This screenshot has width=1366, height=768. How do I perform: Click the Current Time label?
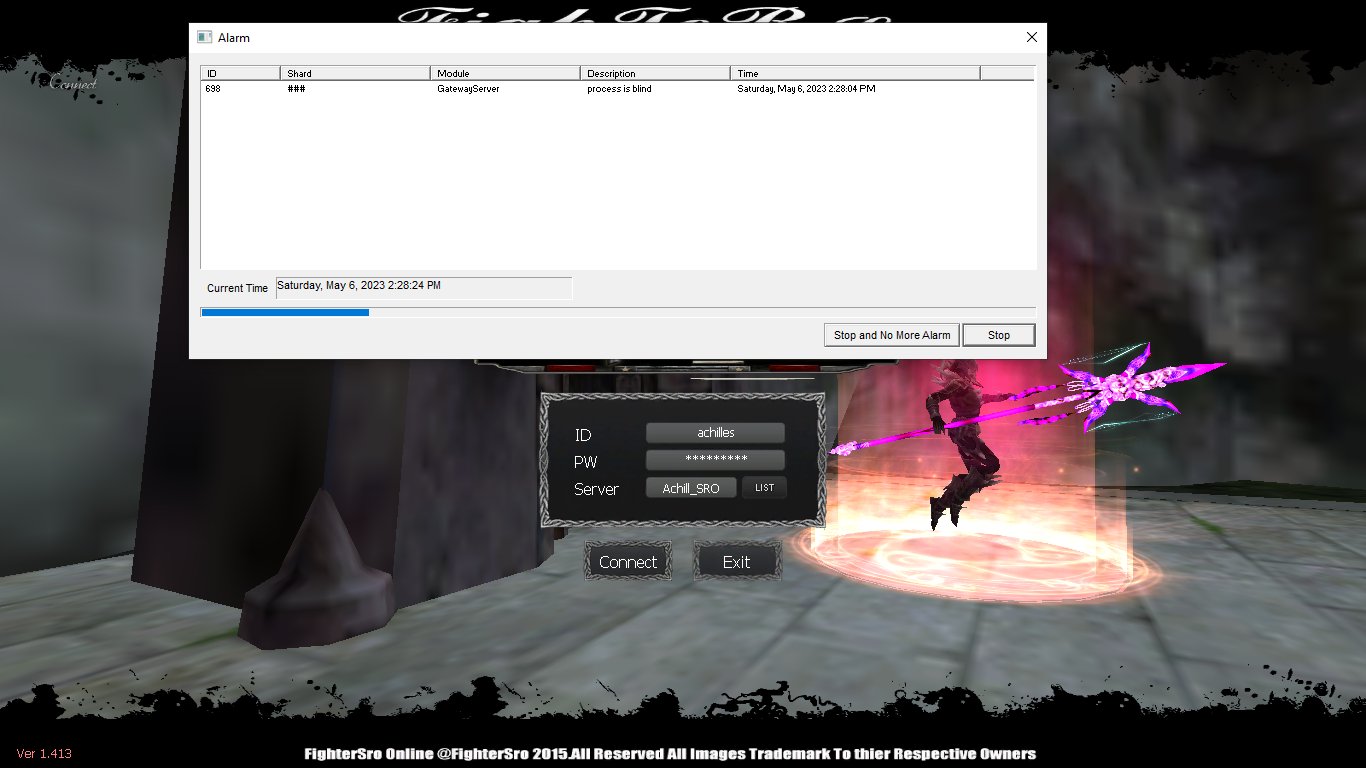[x=237, y=288]
